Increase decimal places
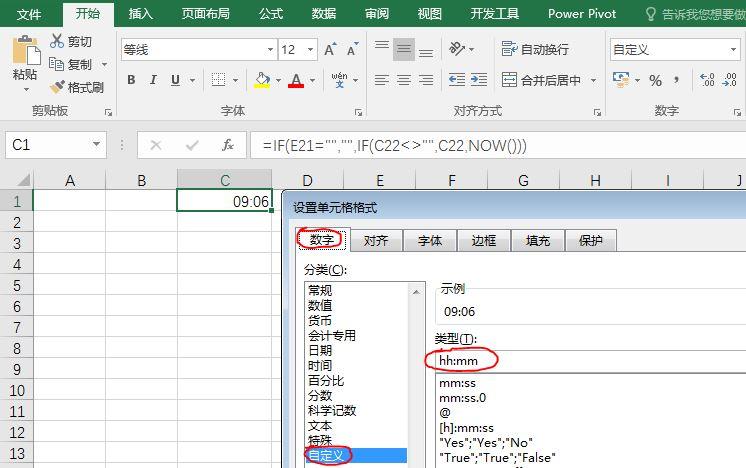746x468 pixels. tap(707, 80)
